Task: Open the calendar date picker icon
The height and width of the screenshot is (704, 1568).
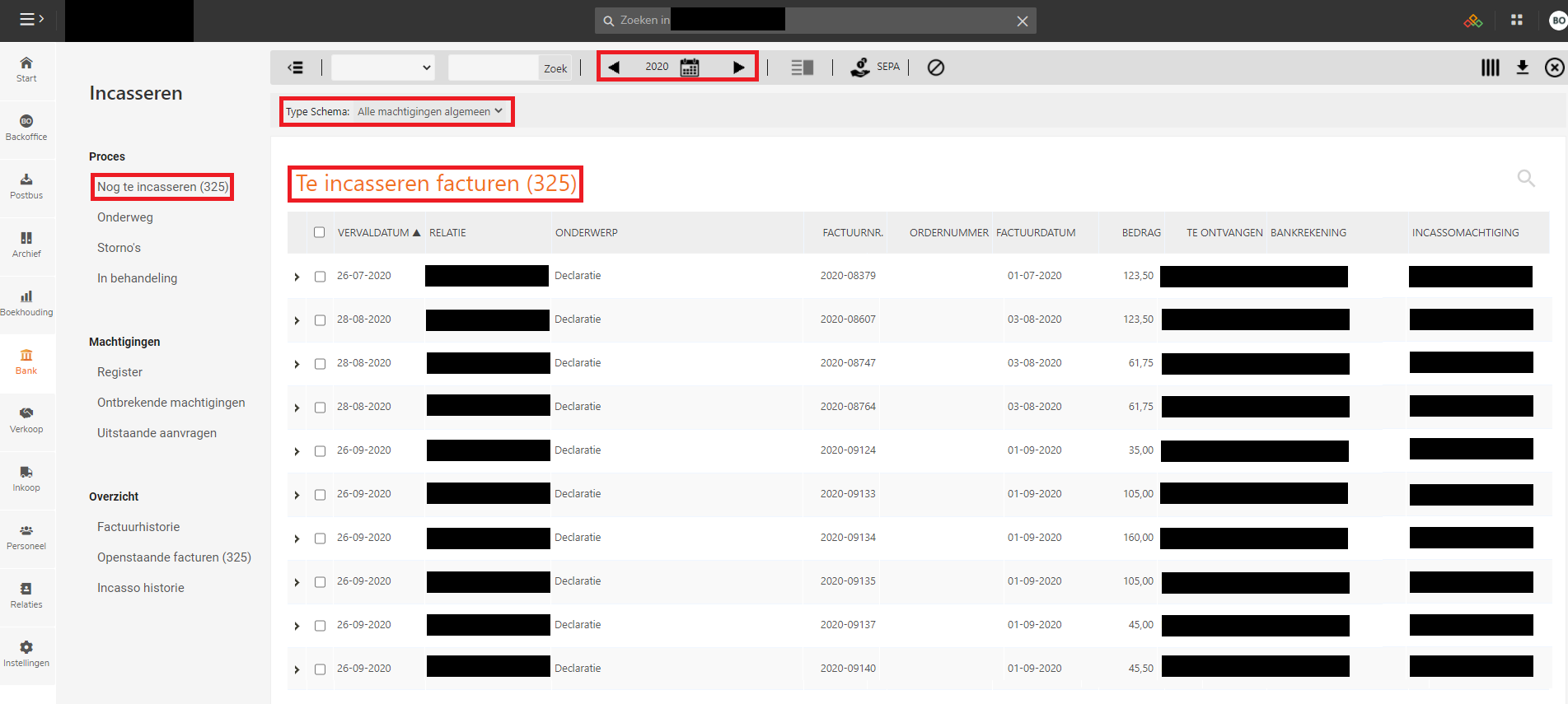Action: [690, 68]
